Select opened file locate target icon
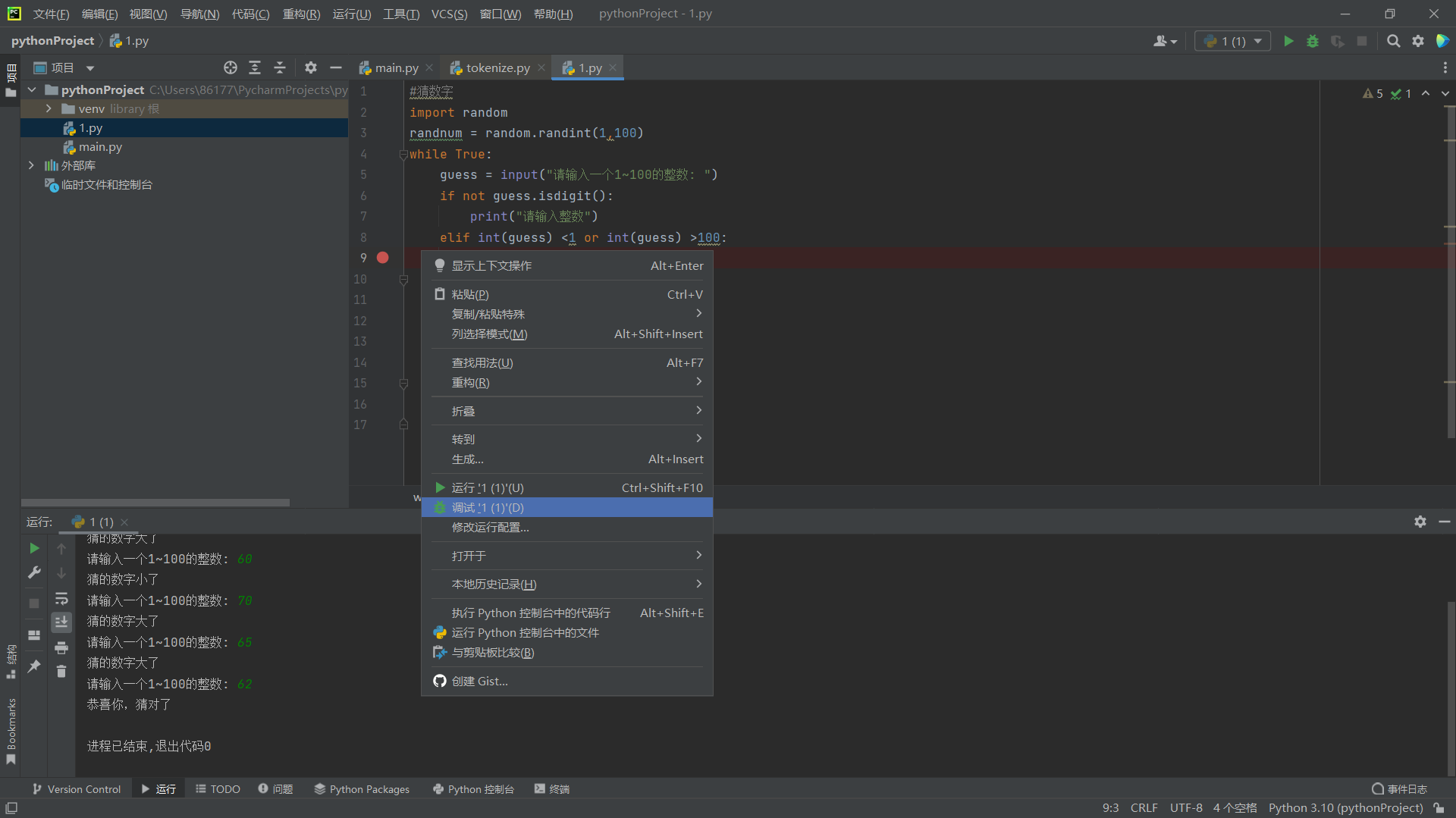This screenshot has width=1456, height=818. 231,67
